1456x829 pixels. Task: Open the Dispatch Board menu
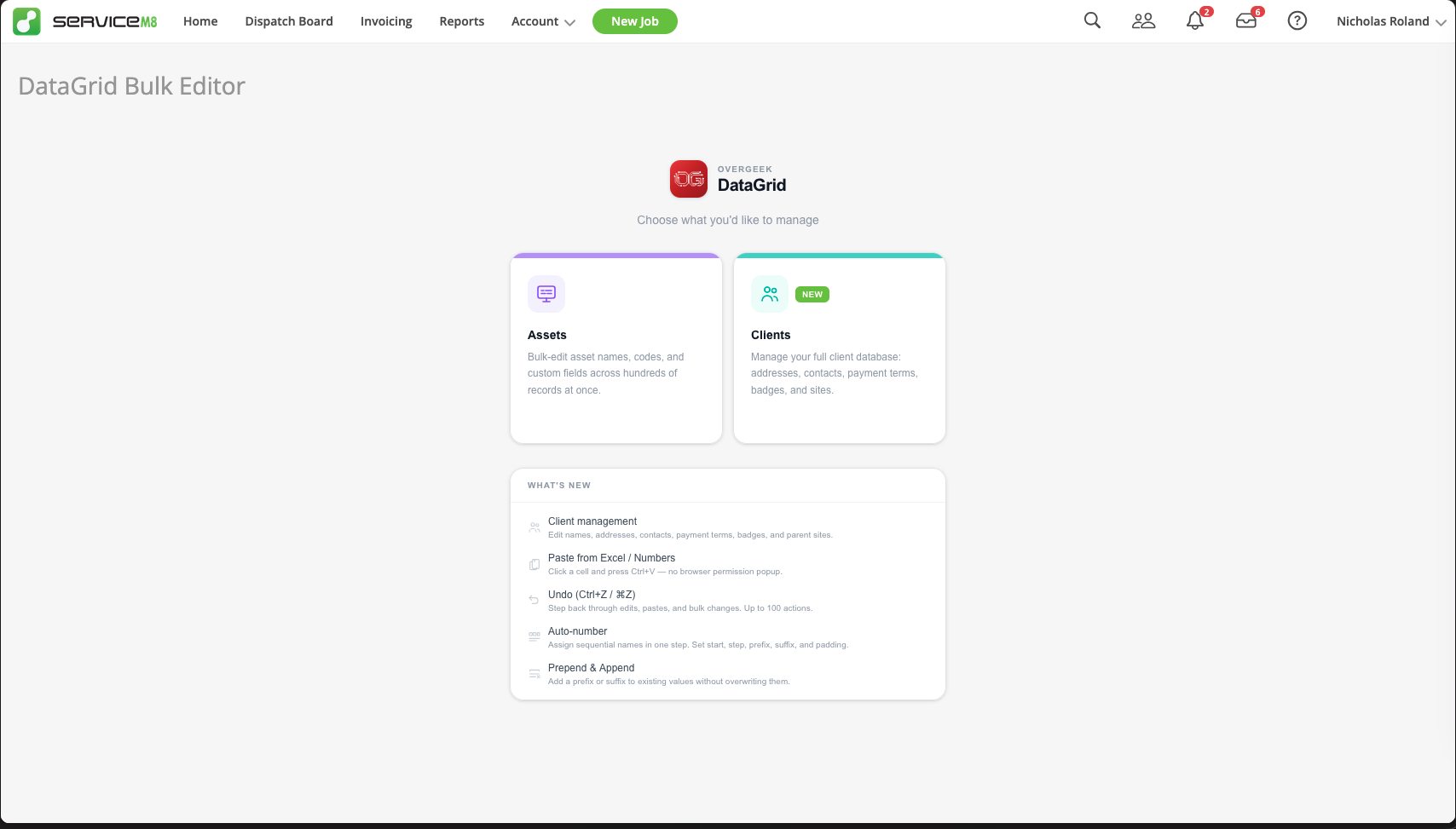pos(289,21)
